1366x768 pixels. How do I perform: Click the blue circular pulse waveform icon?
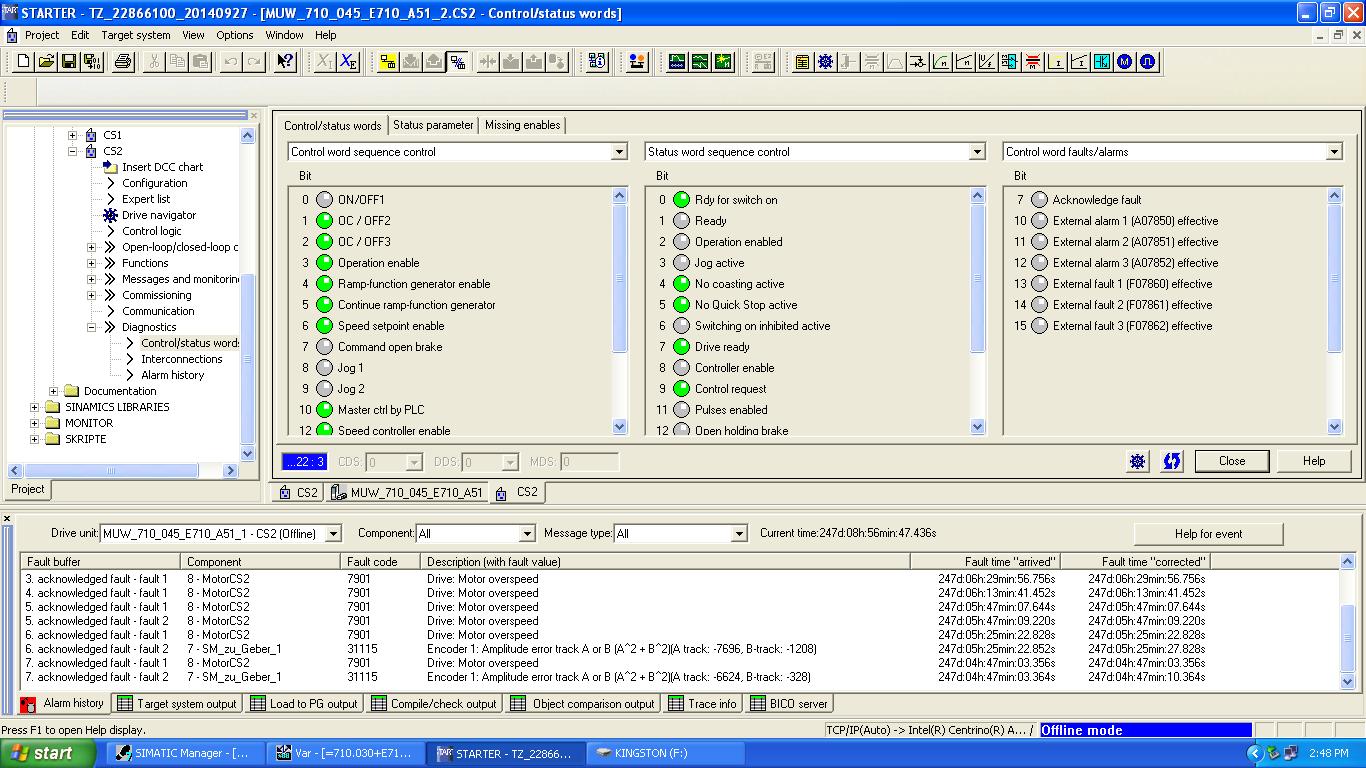pyautogui.click(x=1148, y=62)
